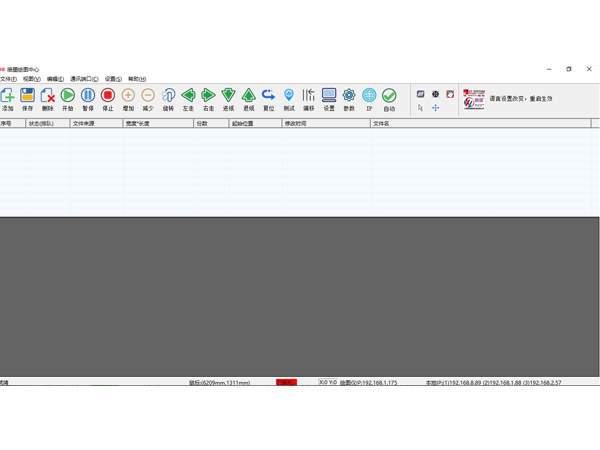Click the 旋转 (Rotate) icon
600x450 pixels.
[168, 97]
